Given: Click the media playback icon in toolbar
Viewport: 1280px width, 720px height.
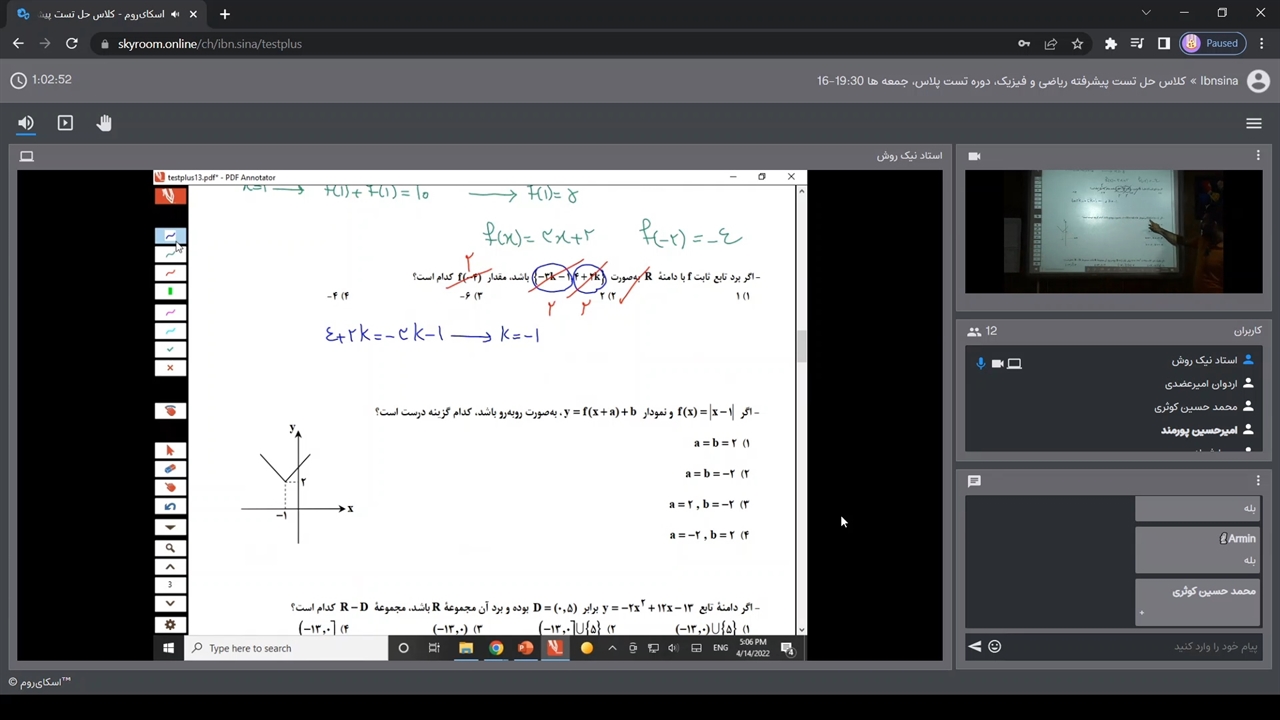Looking at the screenshot, I should (65, 123).
